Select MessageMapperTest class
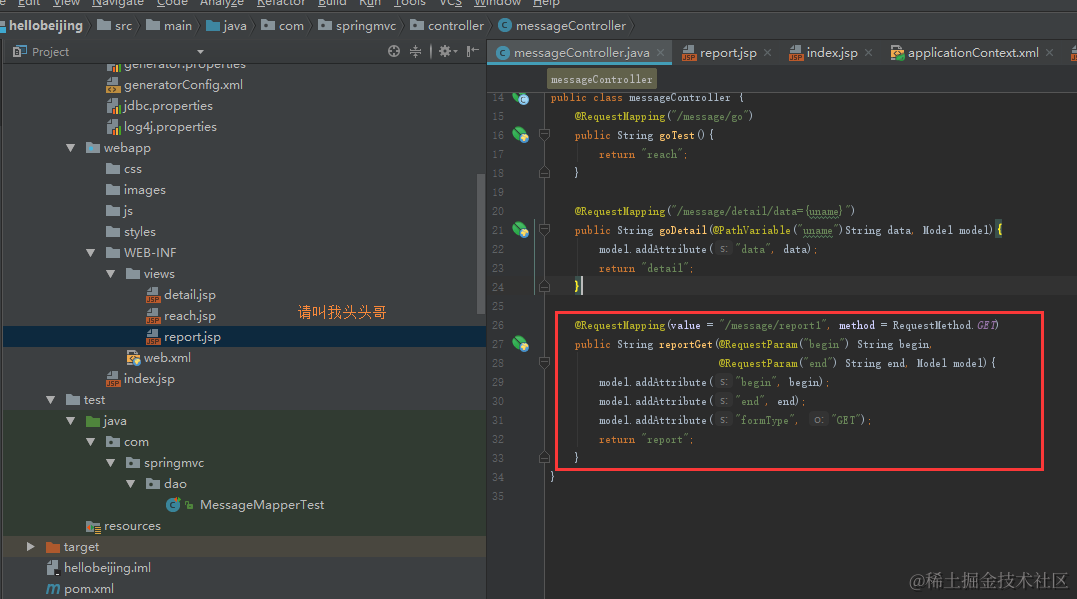Viewport: 1077px width, 599px height. pos(262,505)
